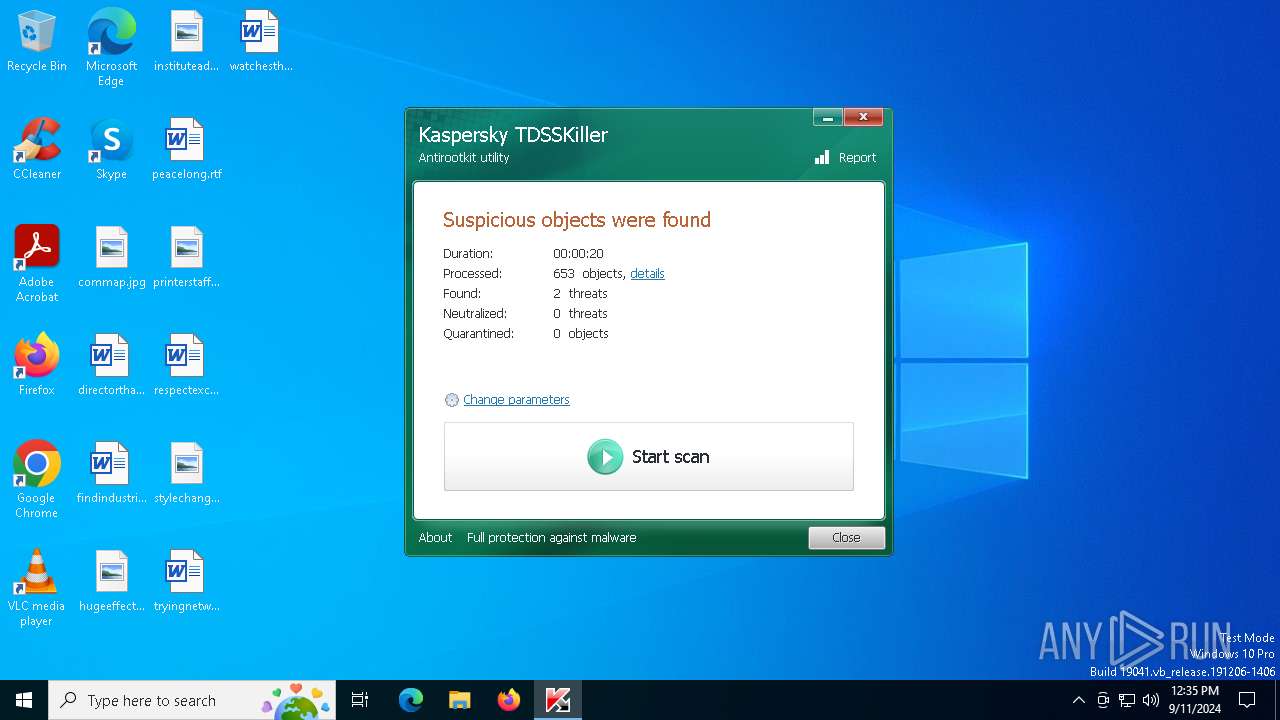Select the VLC media player desktop shortcut
This screenshot has height=720, width=1280.
(x=37, y=588)
